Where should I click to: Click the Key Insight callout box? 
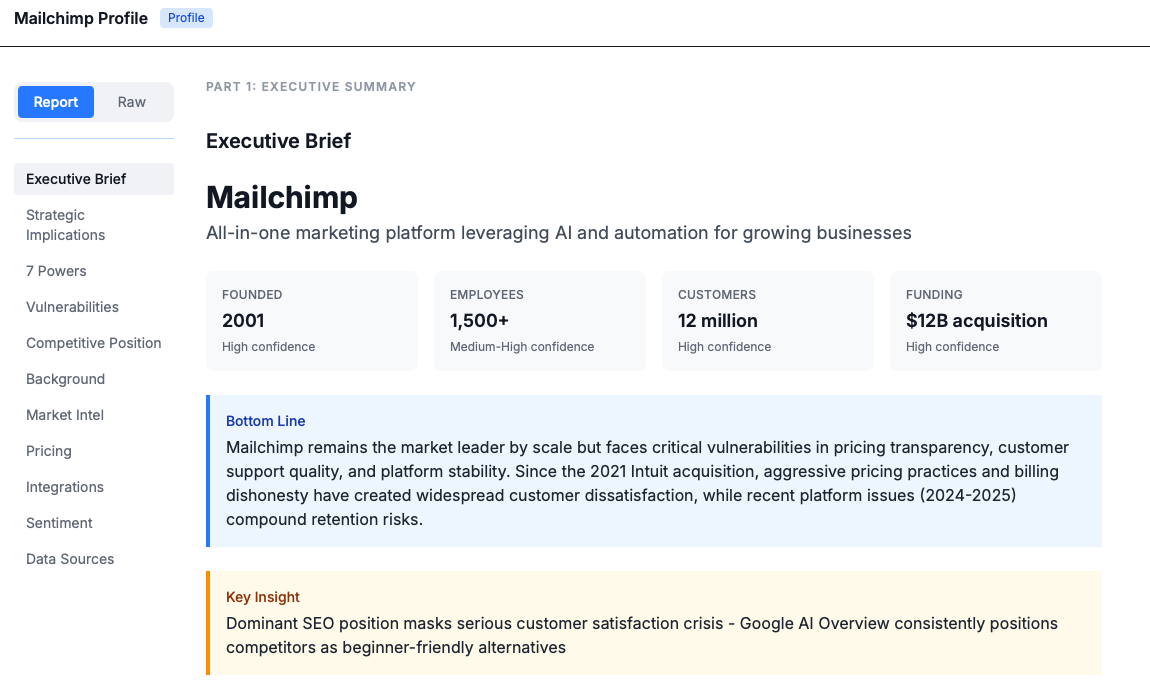tap(655, 623)
